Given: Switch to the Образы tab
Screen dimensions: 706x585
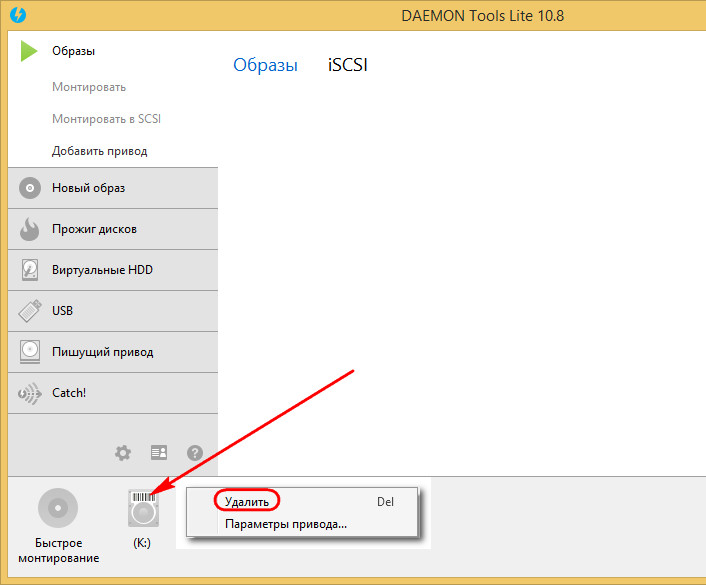Looking at the screenshot, I should click(265, 65).
